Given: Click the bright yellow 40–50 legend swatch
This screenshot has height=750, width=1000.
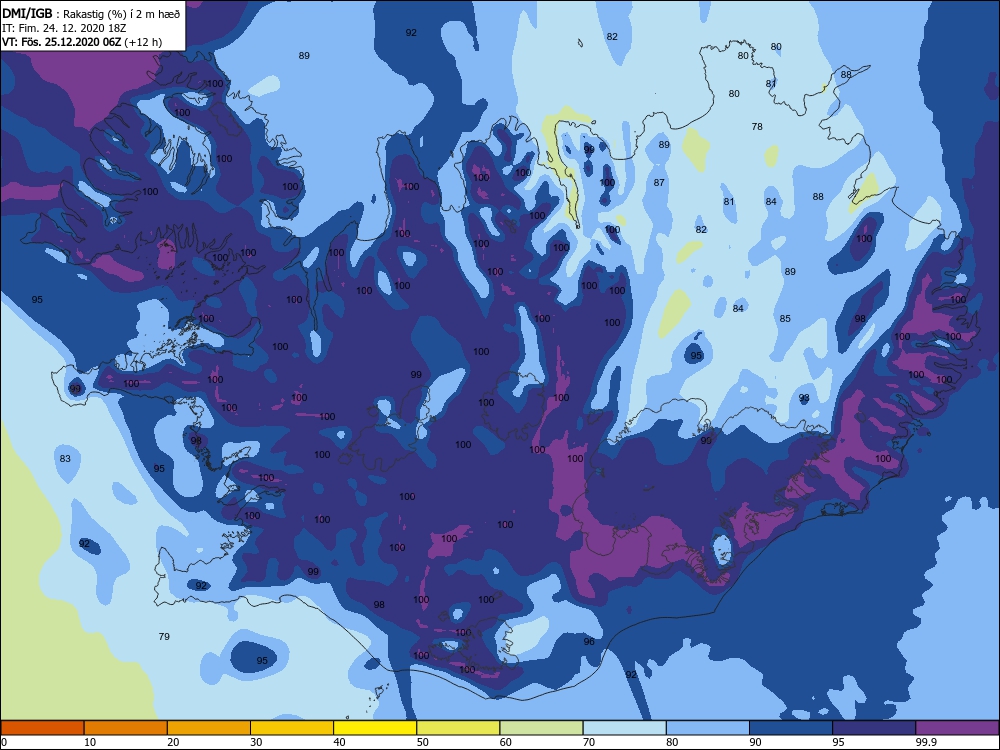Looking at the screenshot, I should [375, 728].
